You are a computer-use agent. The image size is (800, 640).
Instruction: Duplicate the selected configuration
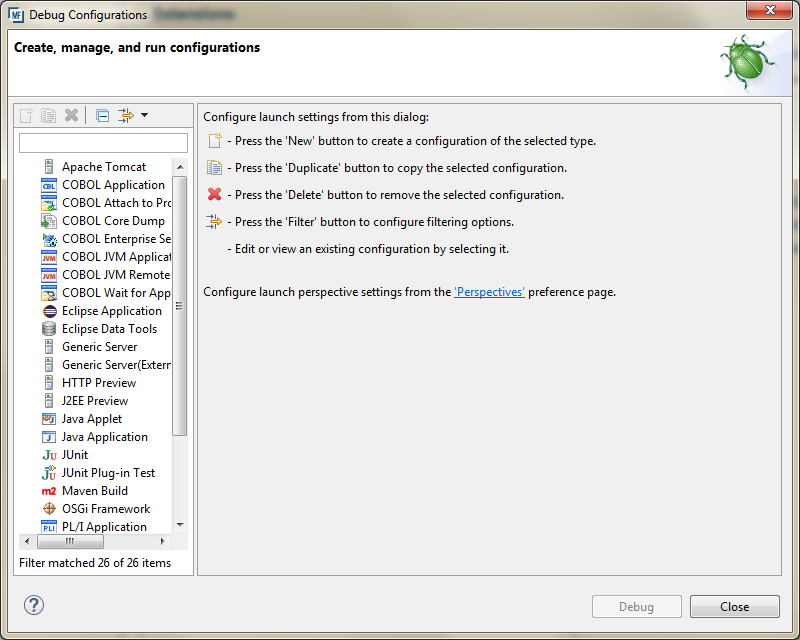47,114
